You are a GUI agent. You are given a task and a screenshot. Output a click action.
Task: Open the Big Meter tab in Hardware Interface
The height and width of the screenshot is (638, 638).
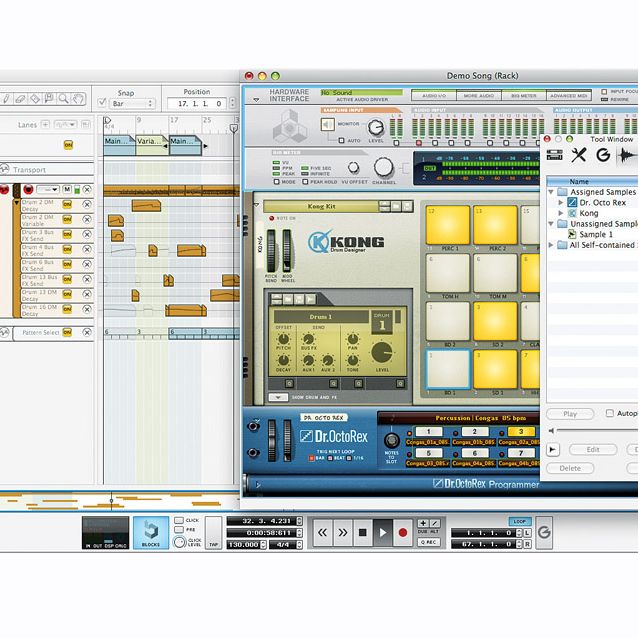pyautogui.click(x=524, y=96)
